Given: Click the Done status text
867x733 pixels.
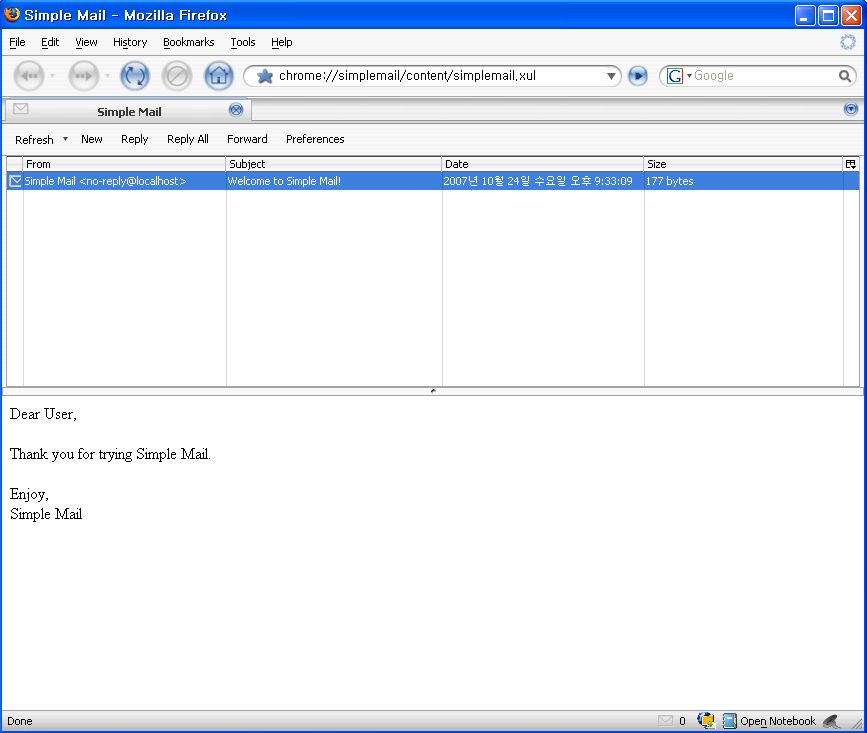Looking at the screenshot, I should pyautogui.click(x=19, y=721).
